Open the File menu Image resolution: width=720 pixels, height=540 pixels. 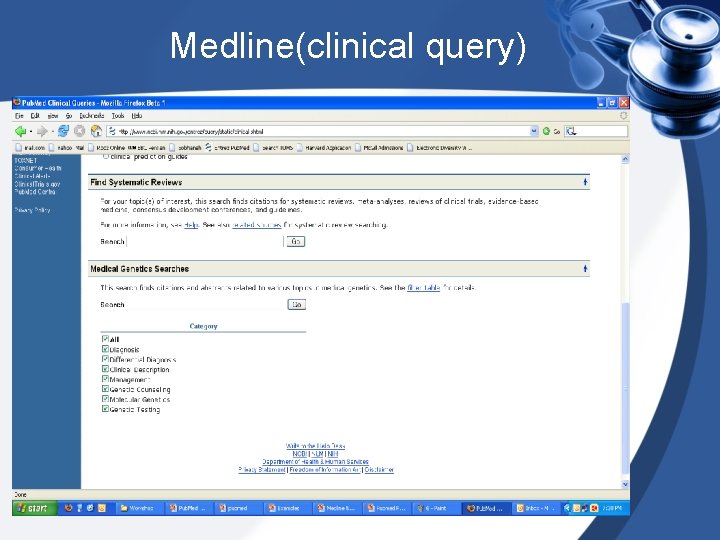[x=19, y=116]
